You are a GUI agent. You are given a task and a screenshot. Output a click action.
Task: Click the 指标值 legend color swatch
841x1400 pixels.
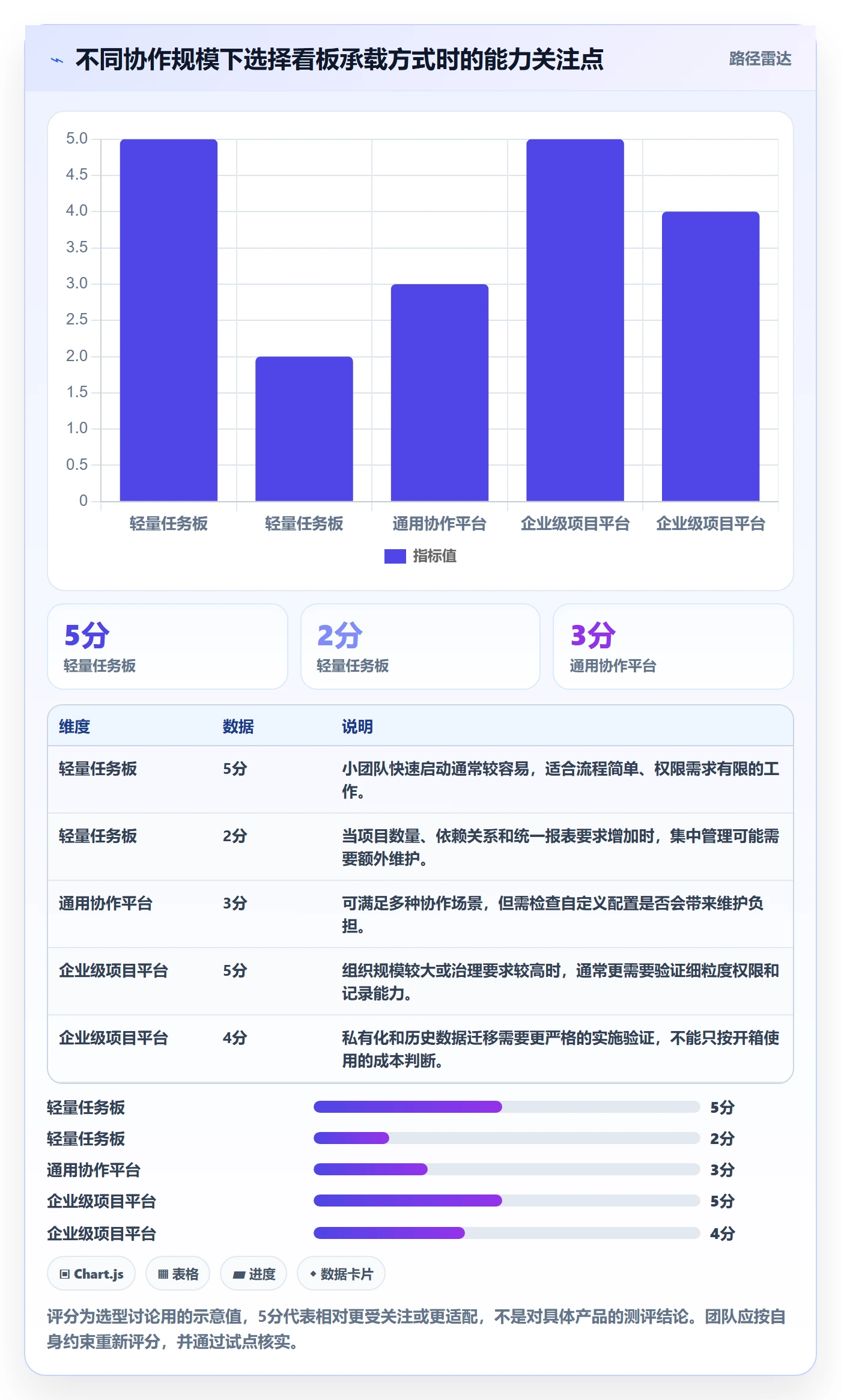pos(395,556)
